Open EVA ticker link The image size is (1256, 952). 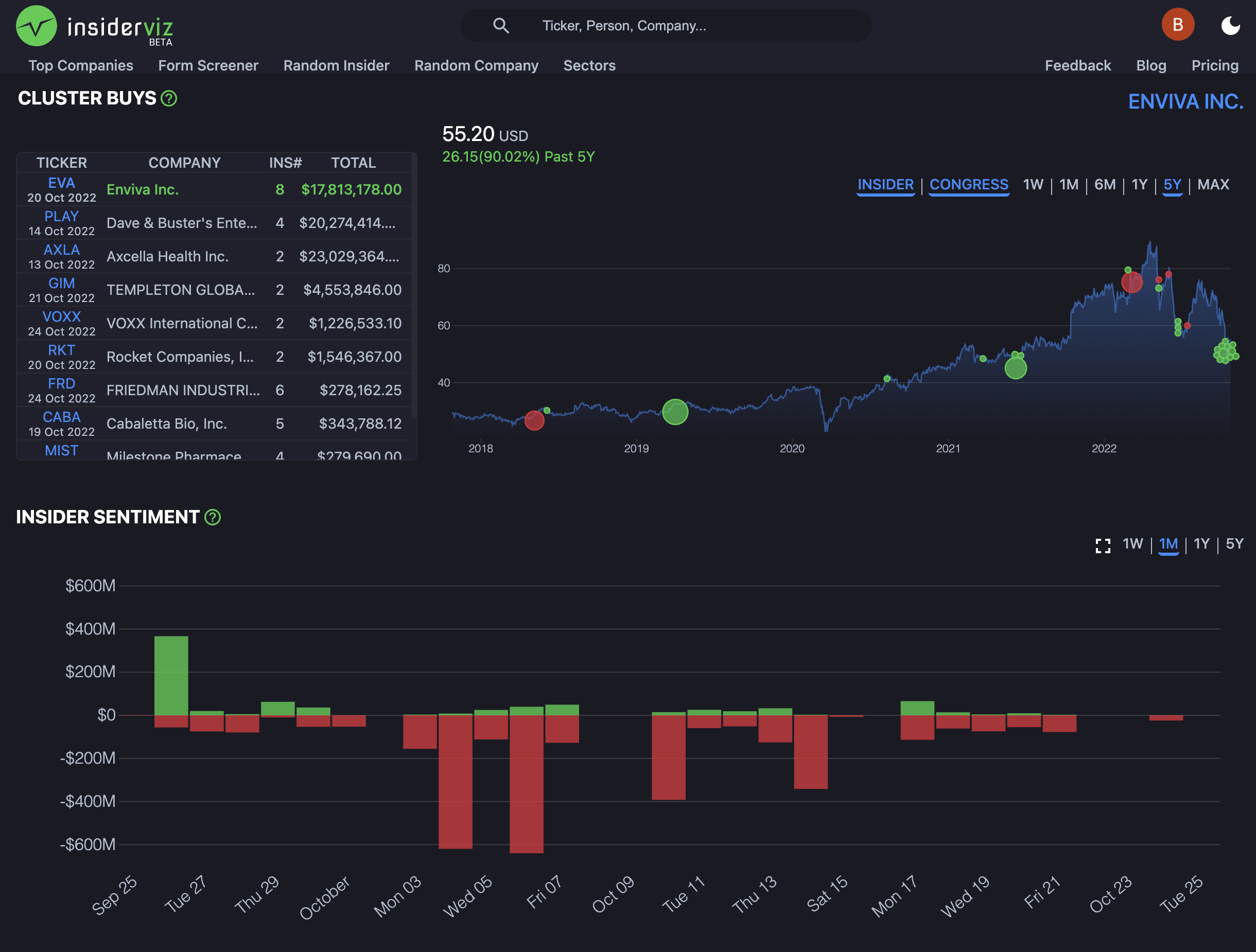[61, 183]
